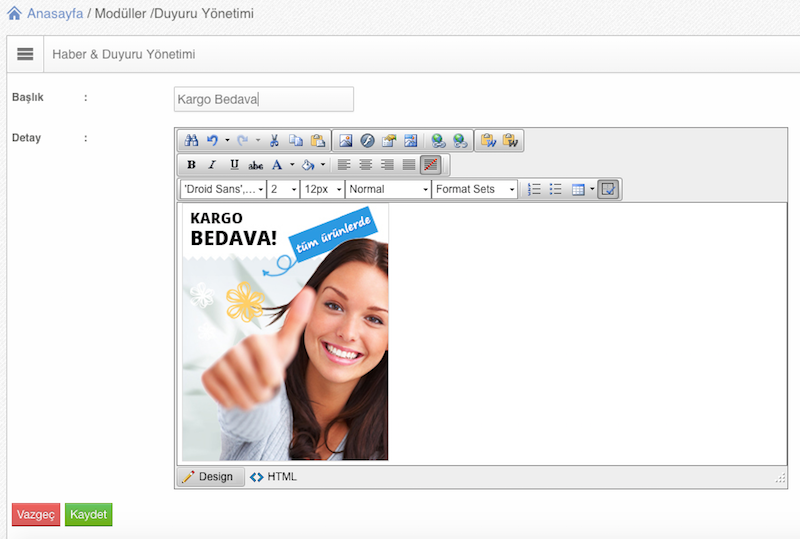Image resolution: width=800 pixels, height=539 pixels.
Task: Insert Flash media with Flash icon
Action: 367,140
